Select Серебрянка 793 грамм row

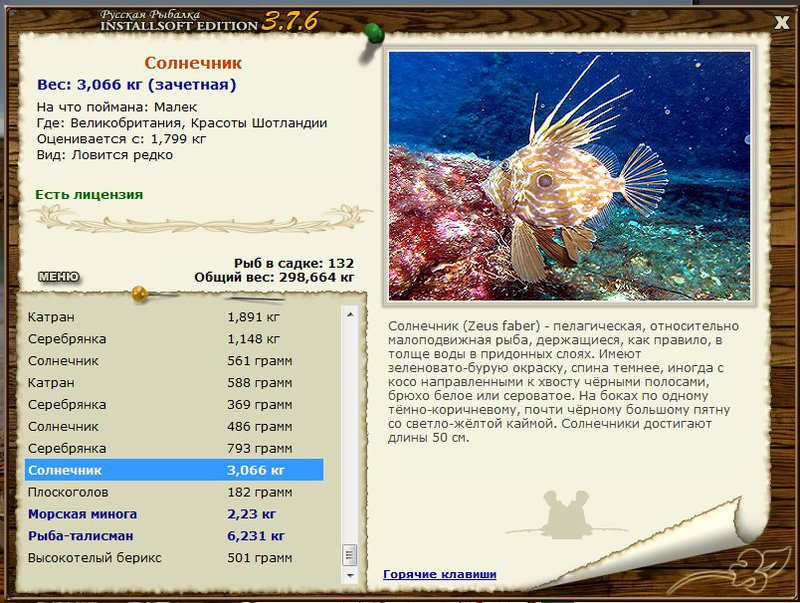pyautogui.click(x=174, y=448)
